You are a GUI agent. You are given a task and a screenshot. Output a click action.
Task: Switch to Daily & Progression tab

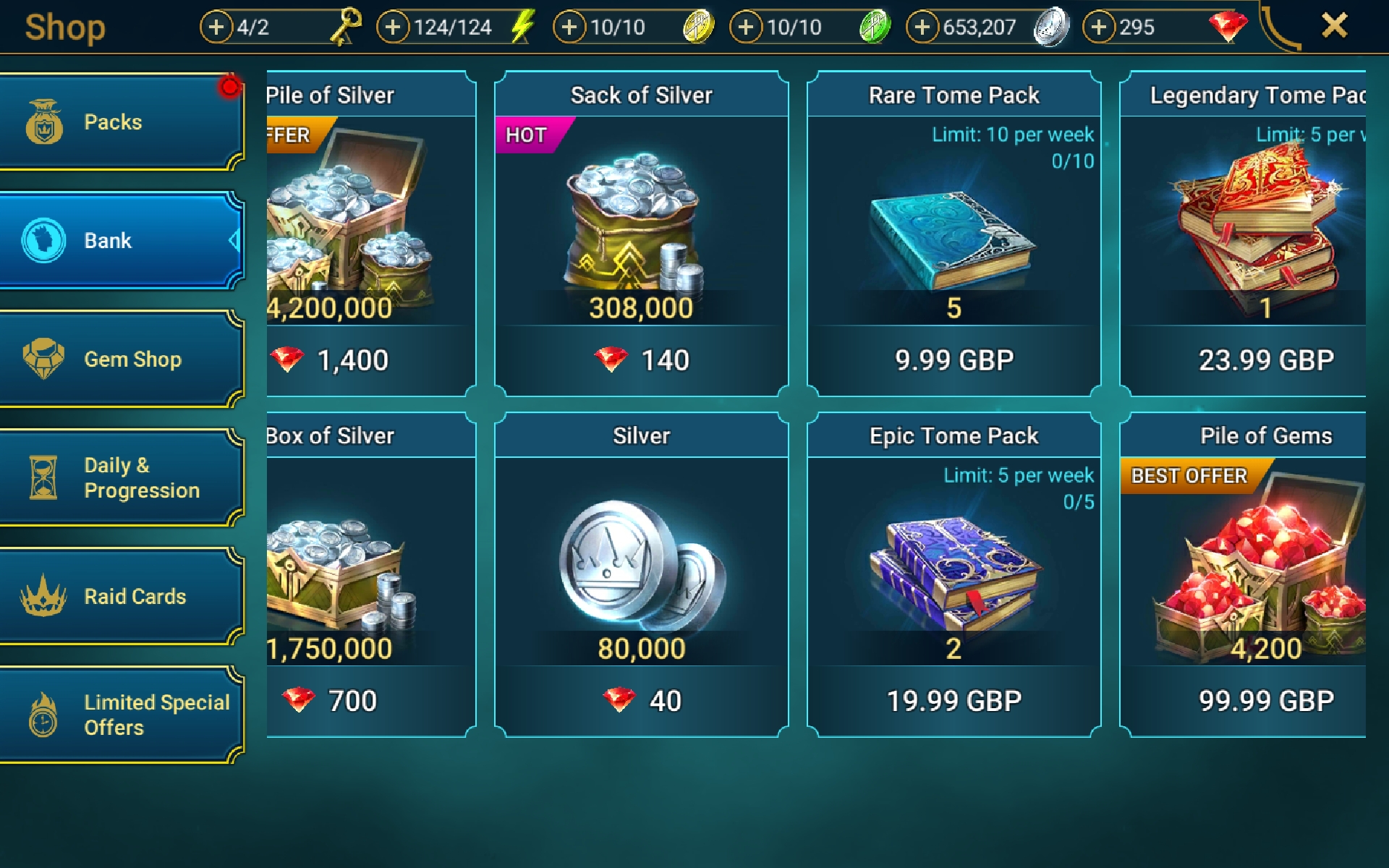click(x=122, y=477)
